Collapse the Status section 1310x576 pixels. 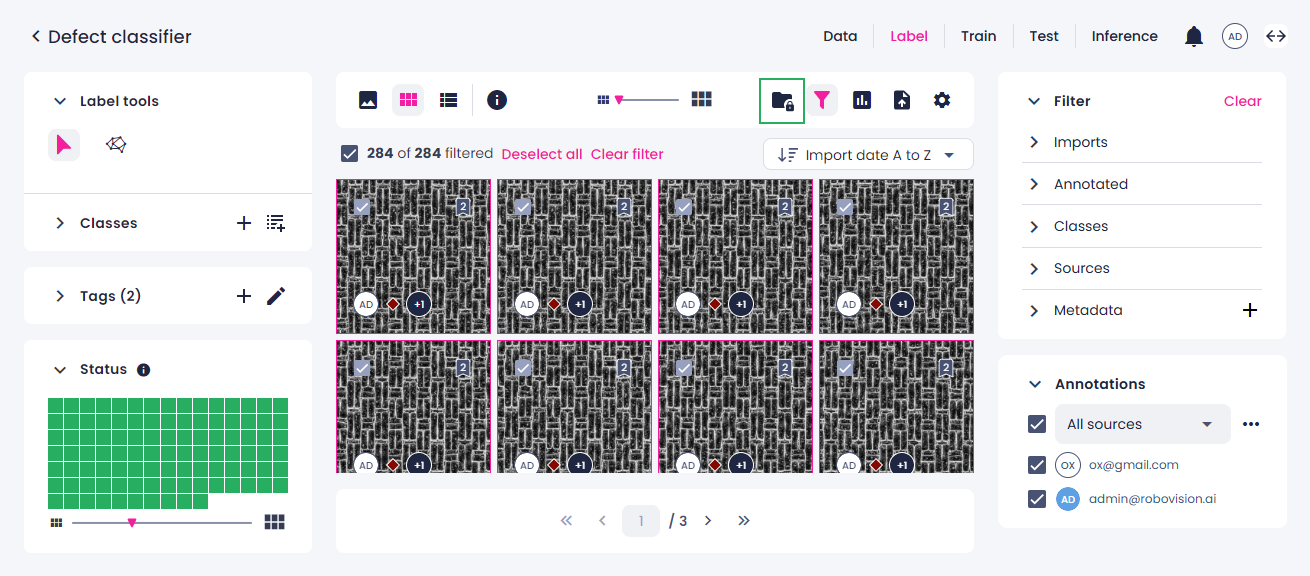pyautogui.click(x=60, y=370)
